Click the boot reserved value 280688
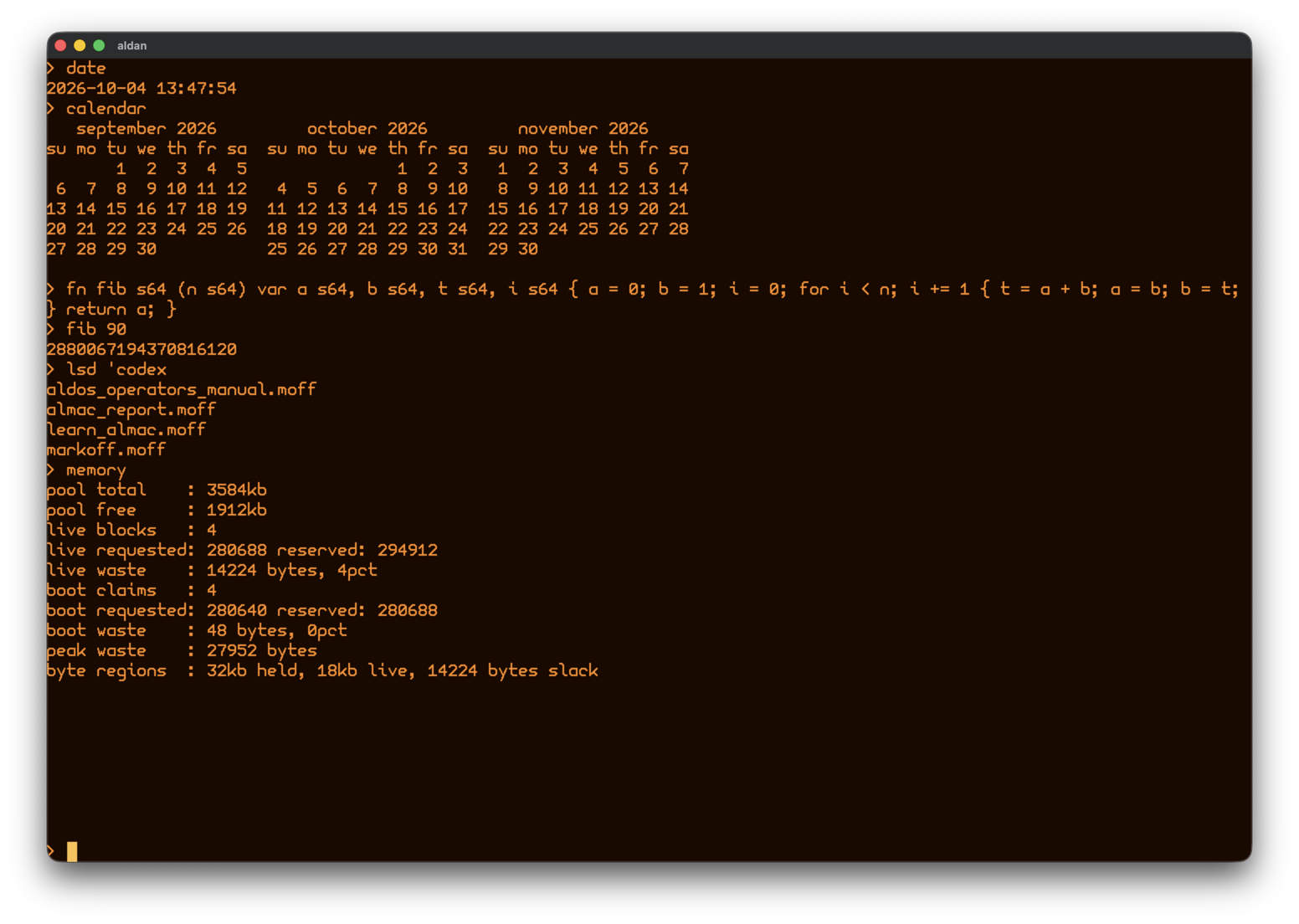 [x=408, y=611]
